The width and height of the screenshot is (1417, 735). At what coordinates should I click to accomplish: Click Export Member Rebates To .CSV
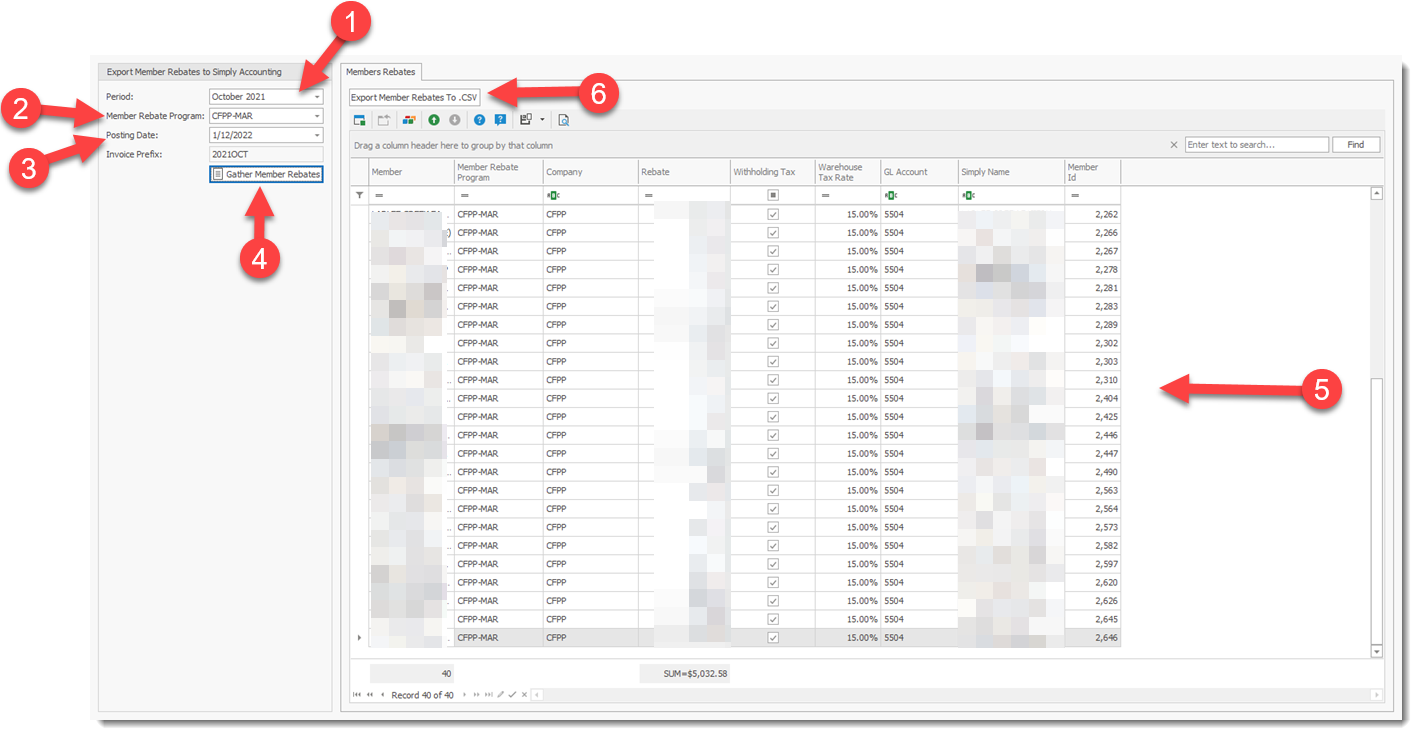pyautogui.click(x=413, y=97)
